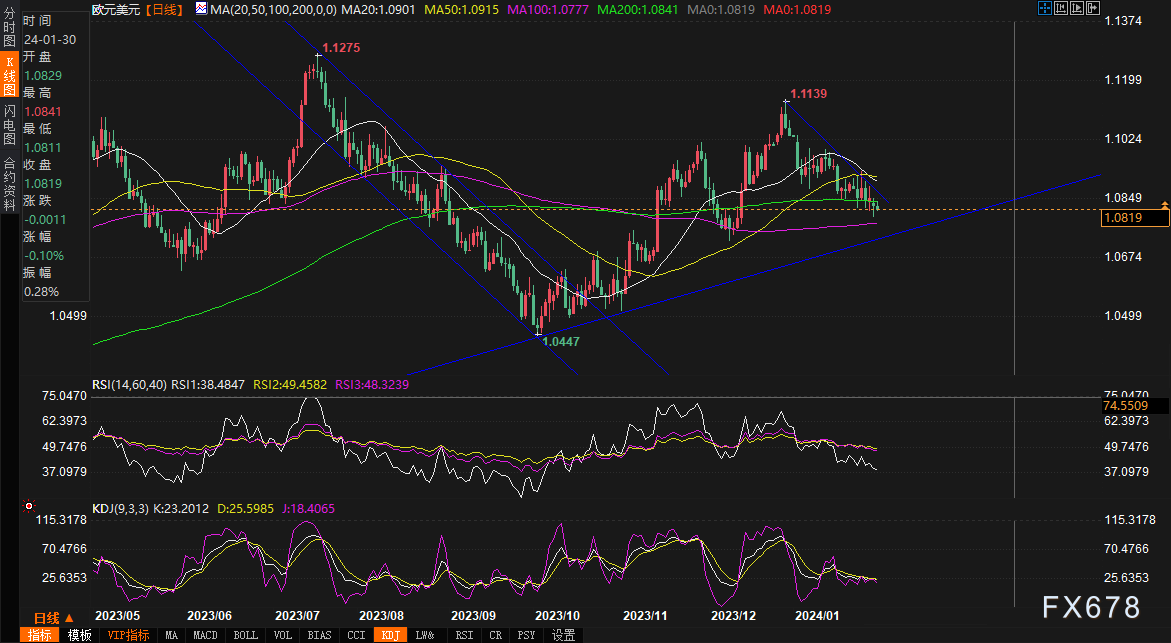Open the 闪电图 side tab
Image resolution: width=1171 pixels, height=643 pixels.
click(x=9, y=125)
